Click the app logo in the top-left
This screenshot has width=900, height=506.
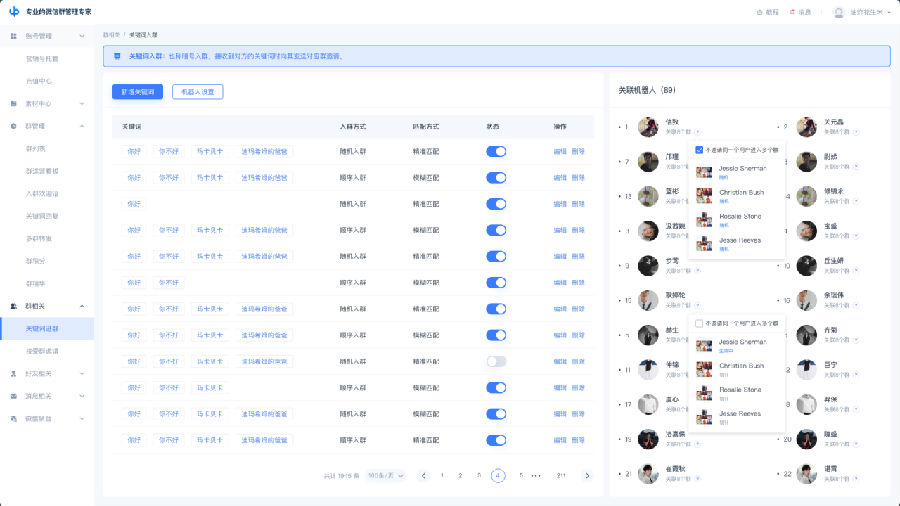pyautogui.click(x=14, y=11)
